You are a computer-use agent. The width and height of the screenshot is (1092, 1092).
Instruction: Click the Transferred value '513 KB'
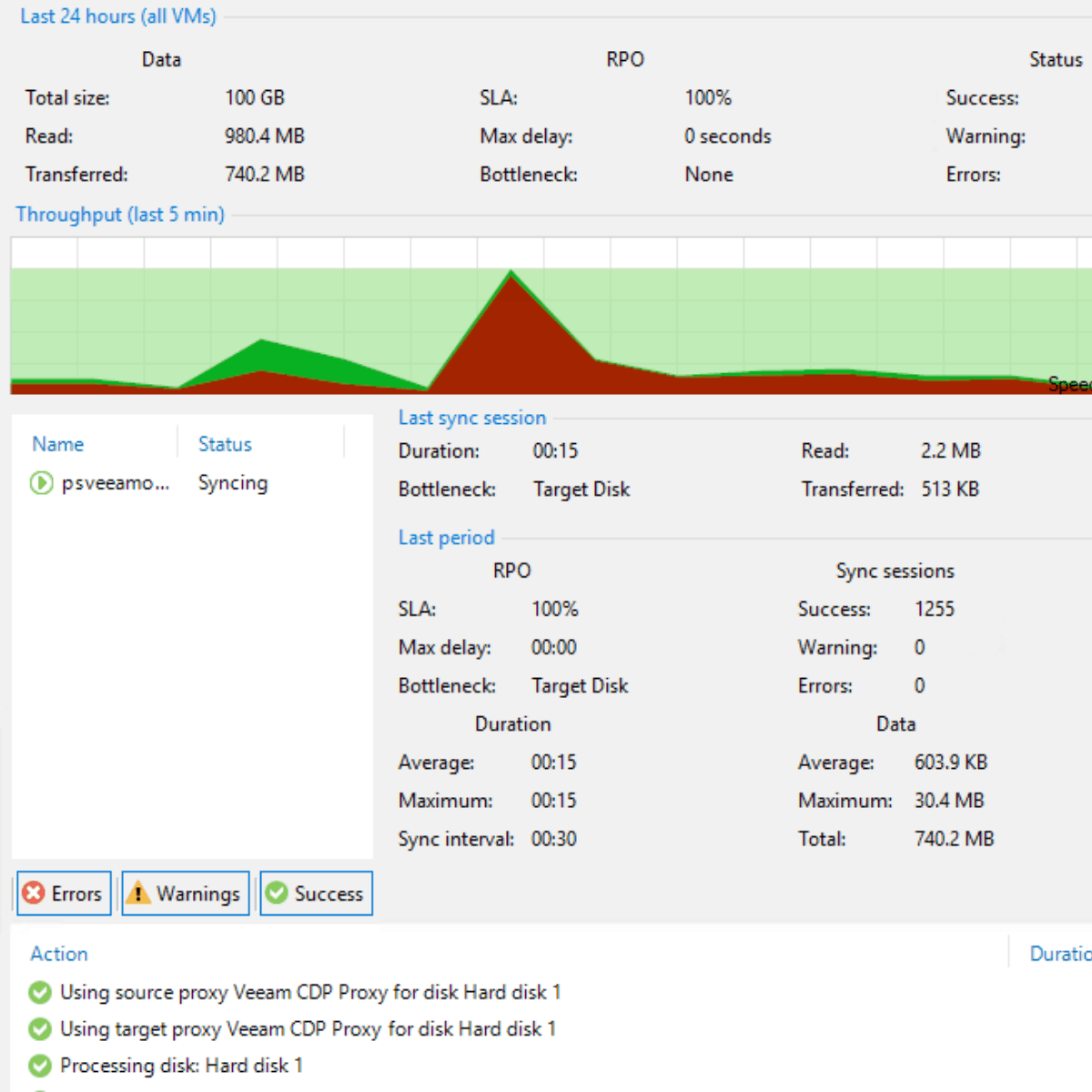[x=950, y=489]
